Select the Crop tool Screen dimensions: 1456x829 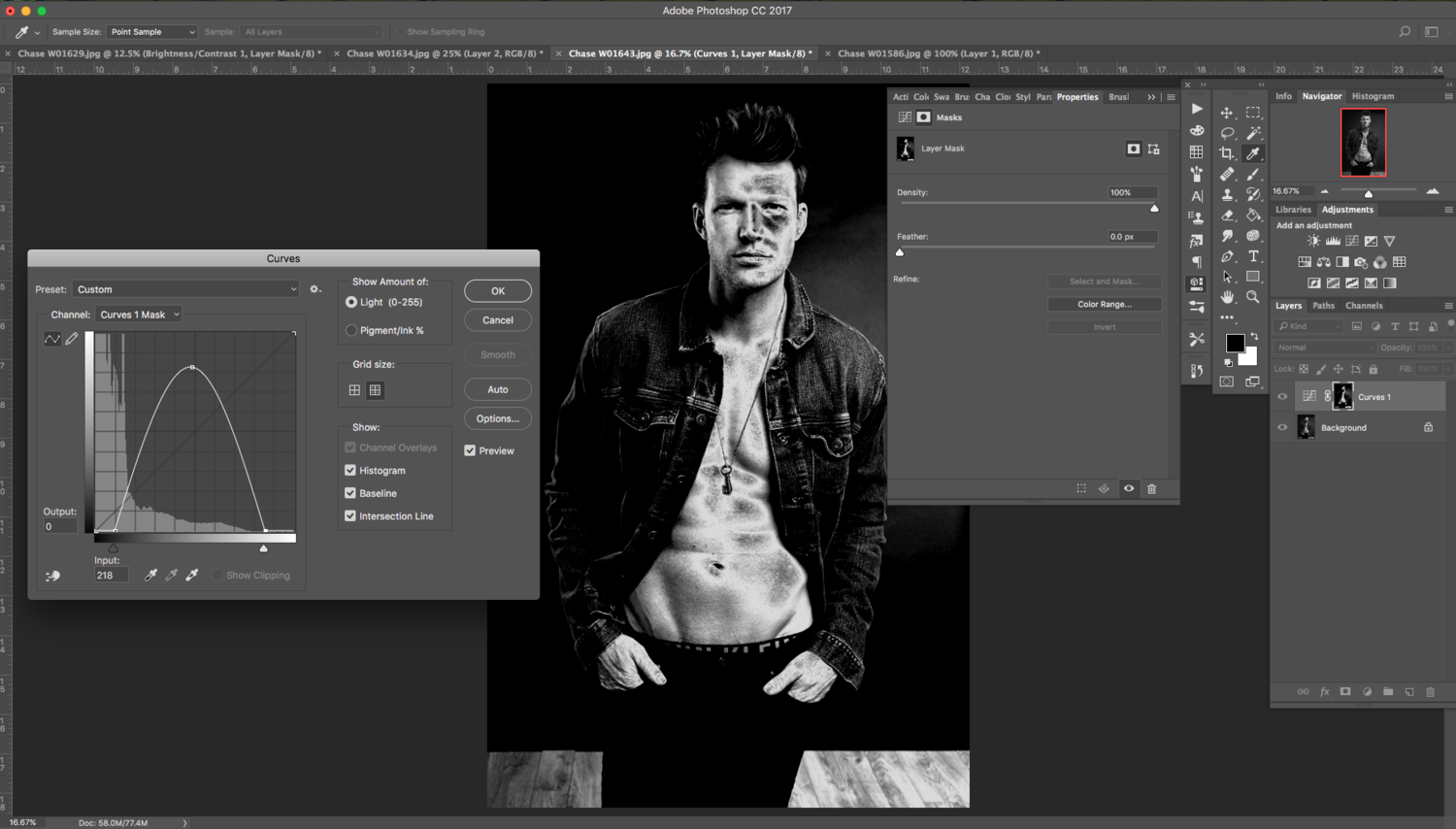[x=1226, y=153]
